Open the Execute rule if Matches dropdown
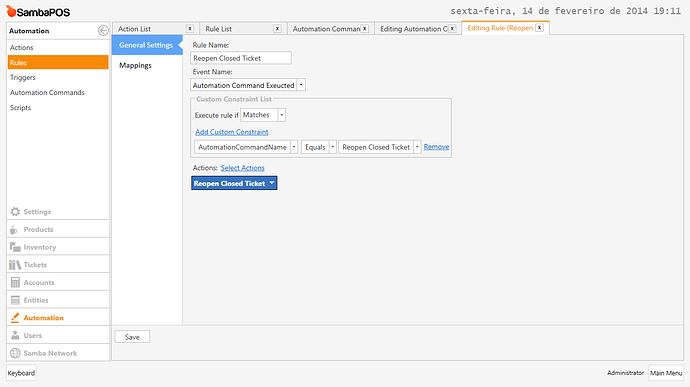690x387 pixels. 282,115
